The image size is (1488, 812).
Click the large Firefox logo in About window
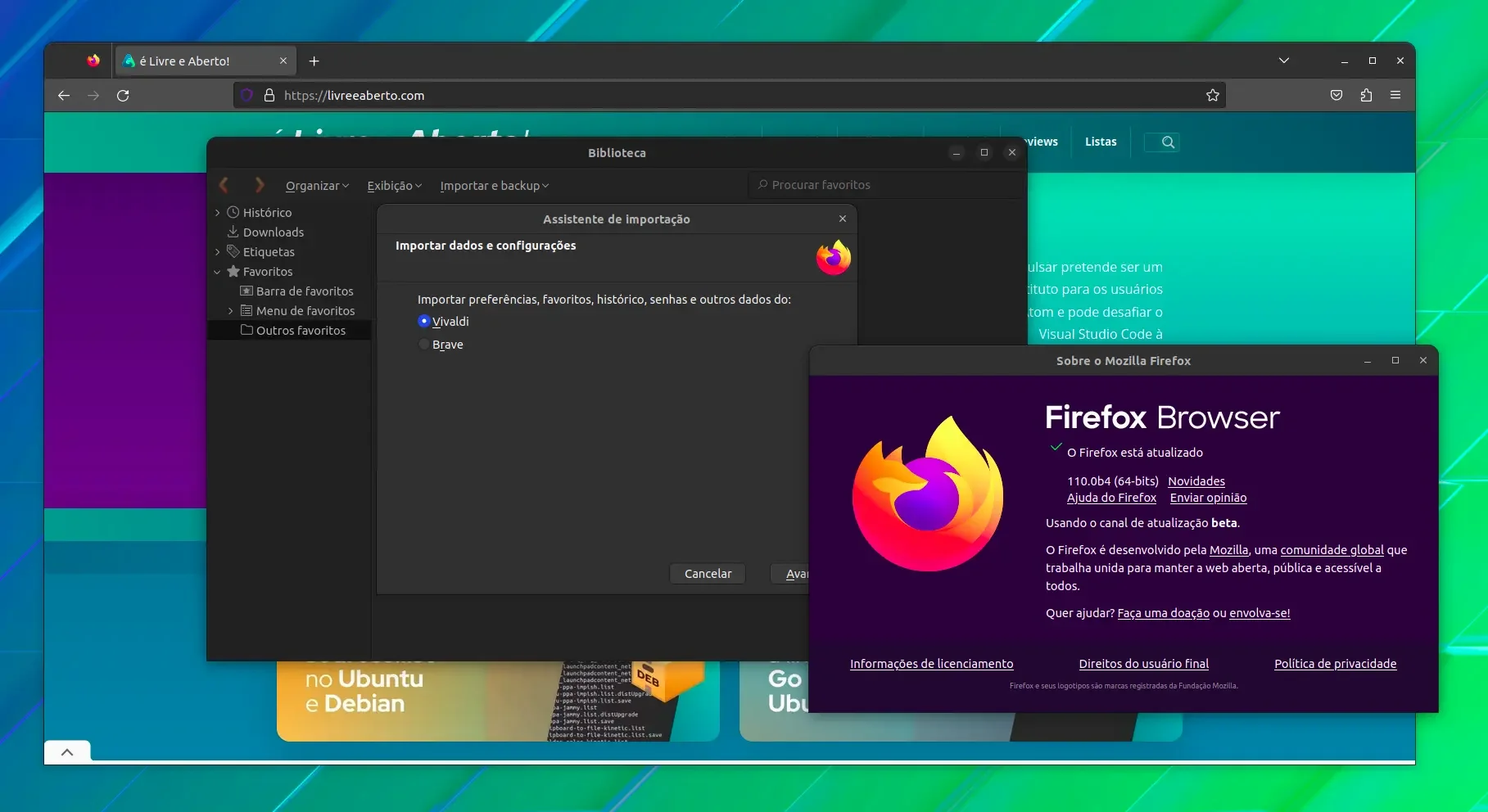click(928, 494)
